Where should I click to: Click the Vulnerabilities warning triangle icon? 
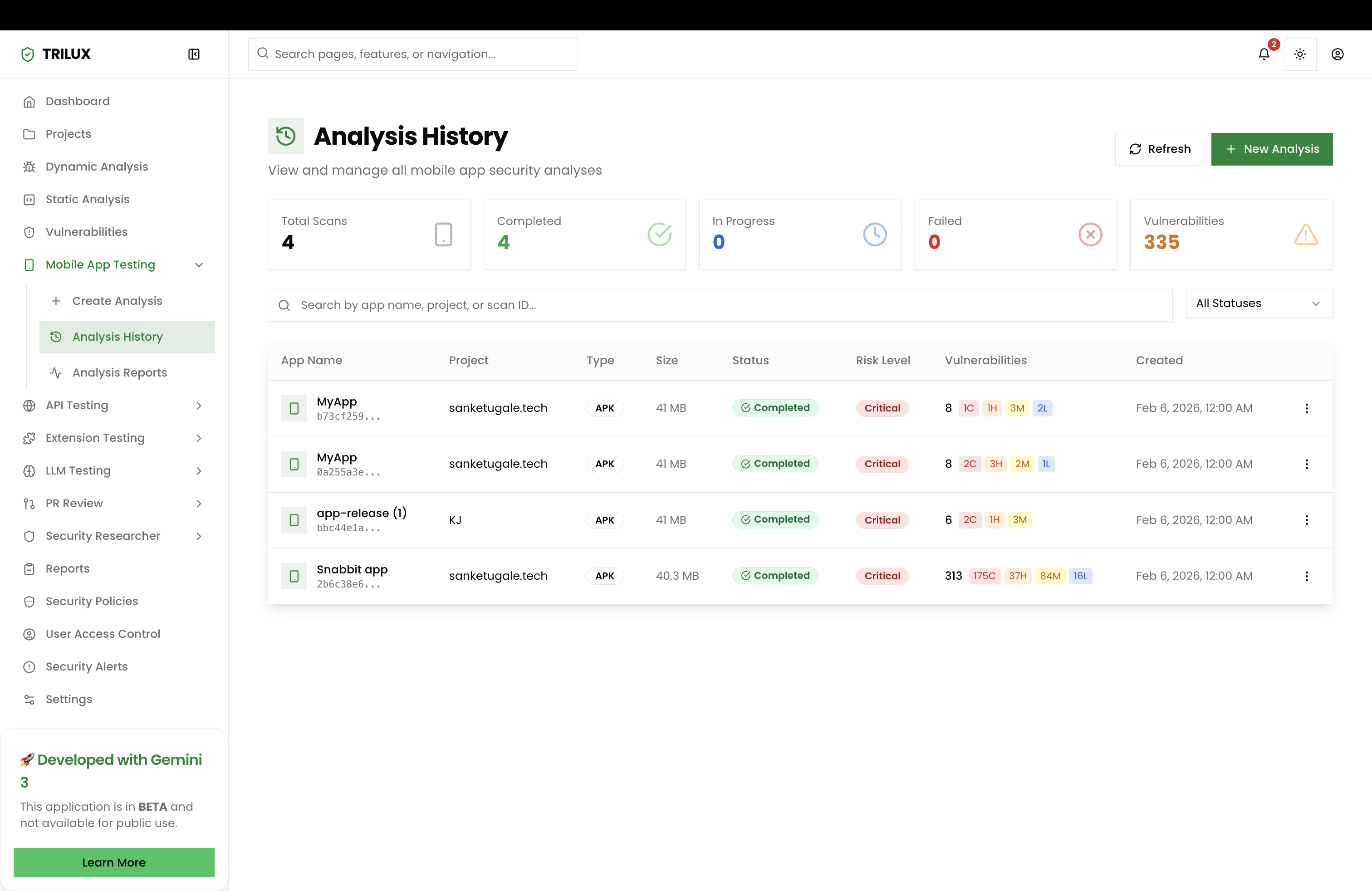pos(1306,235)
